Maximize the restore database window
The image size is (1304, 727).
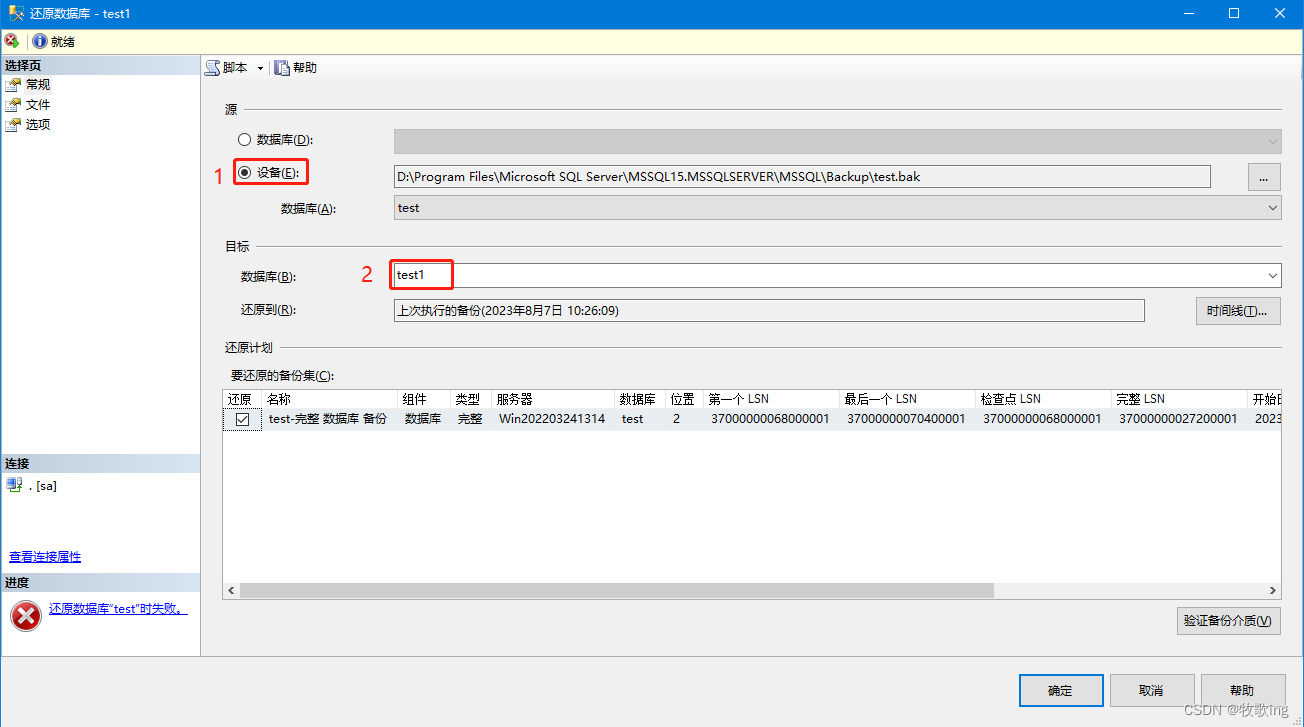click(x=1234, y=13)
